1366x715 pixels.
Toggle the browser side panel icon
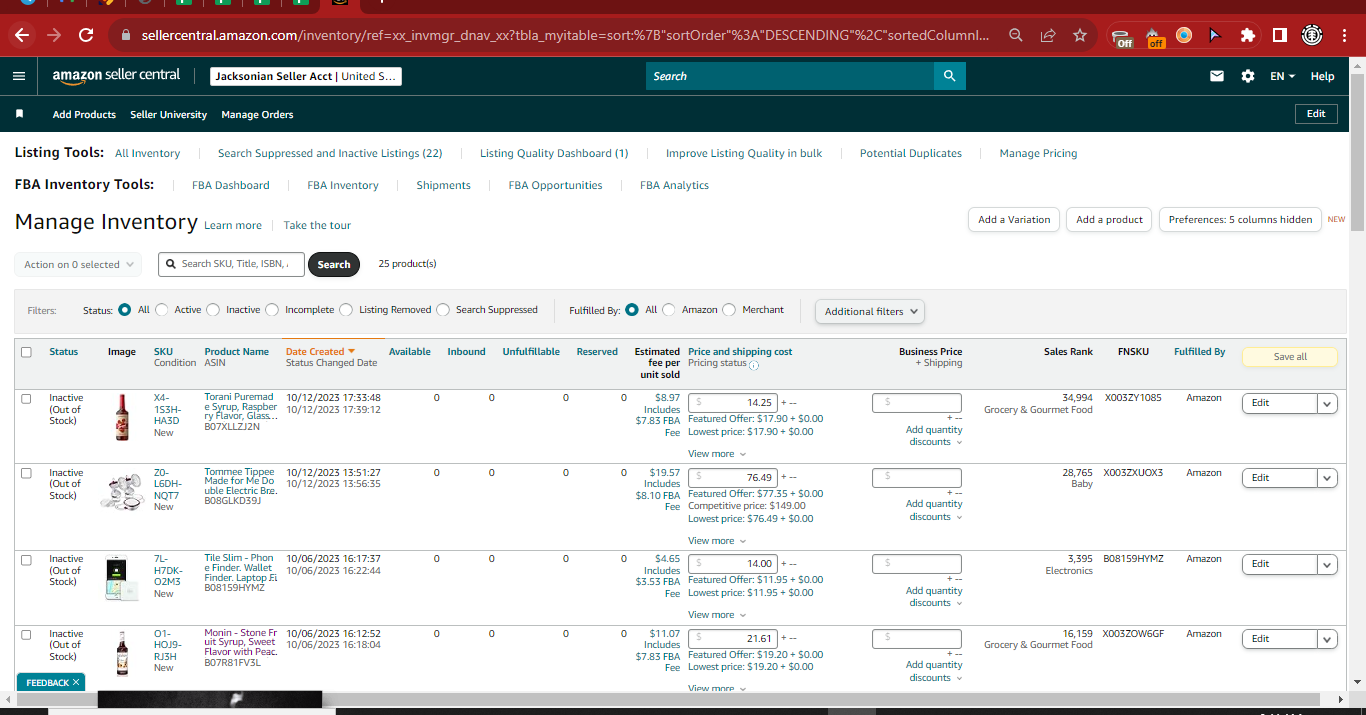[x=1279, y=35]
